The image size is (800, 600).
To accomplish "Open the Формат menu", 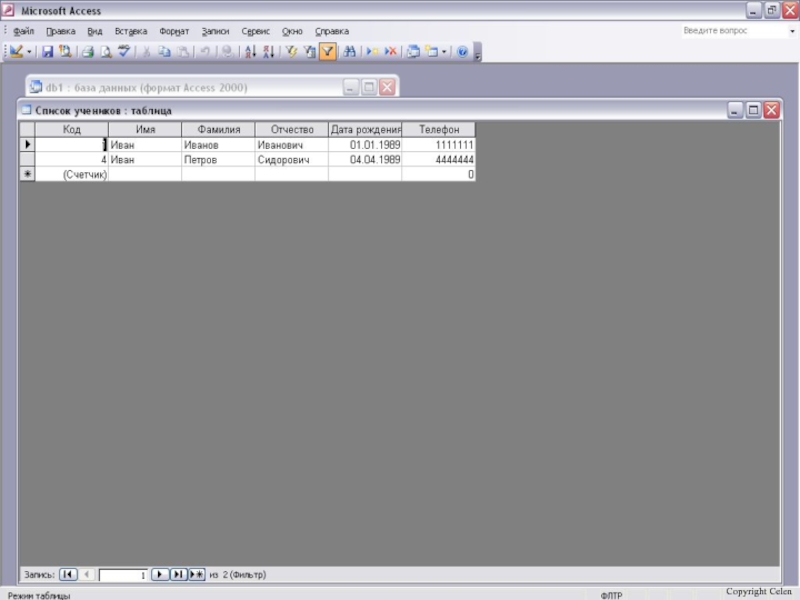I will click(174, 31).
